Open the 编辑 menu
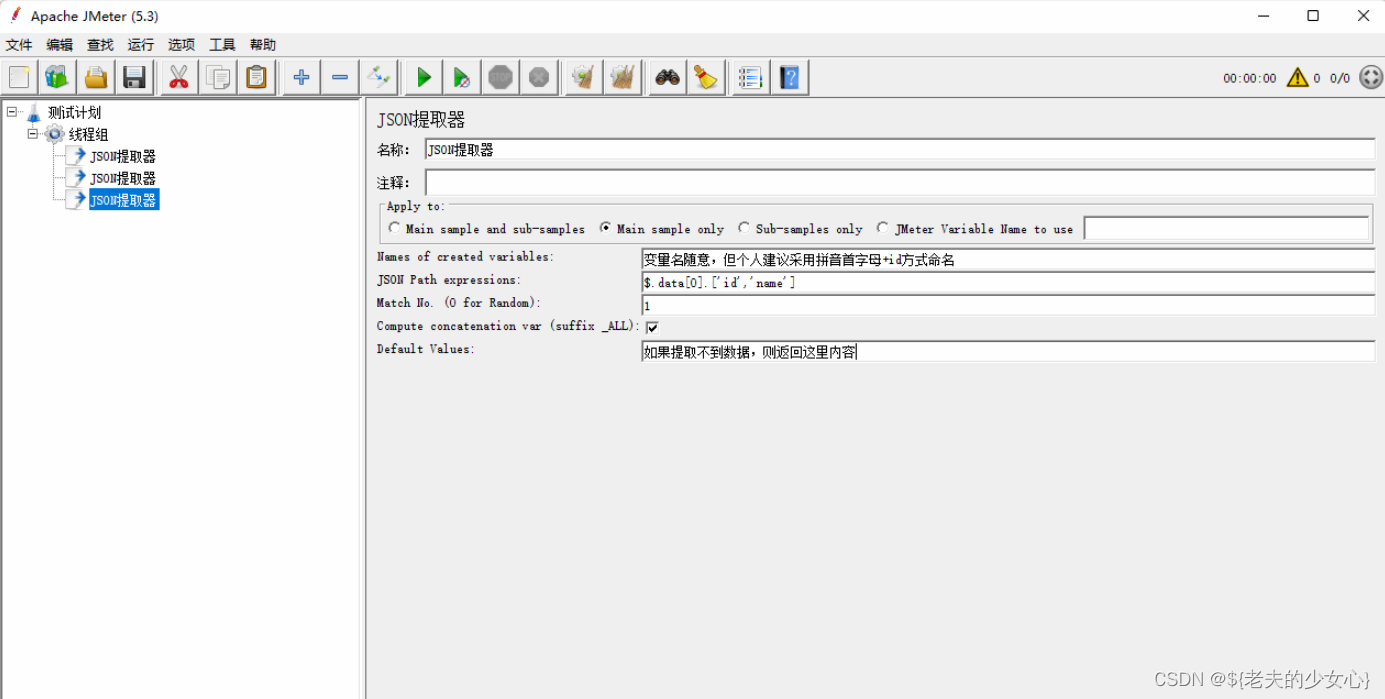 [x=60, y=45]
